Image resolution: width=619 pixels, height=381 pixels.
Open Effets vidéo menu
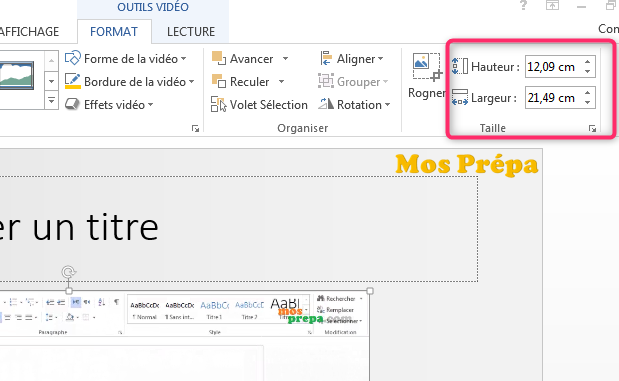pos(109,105)
